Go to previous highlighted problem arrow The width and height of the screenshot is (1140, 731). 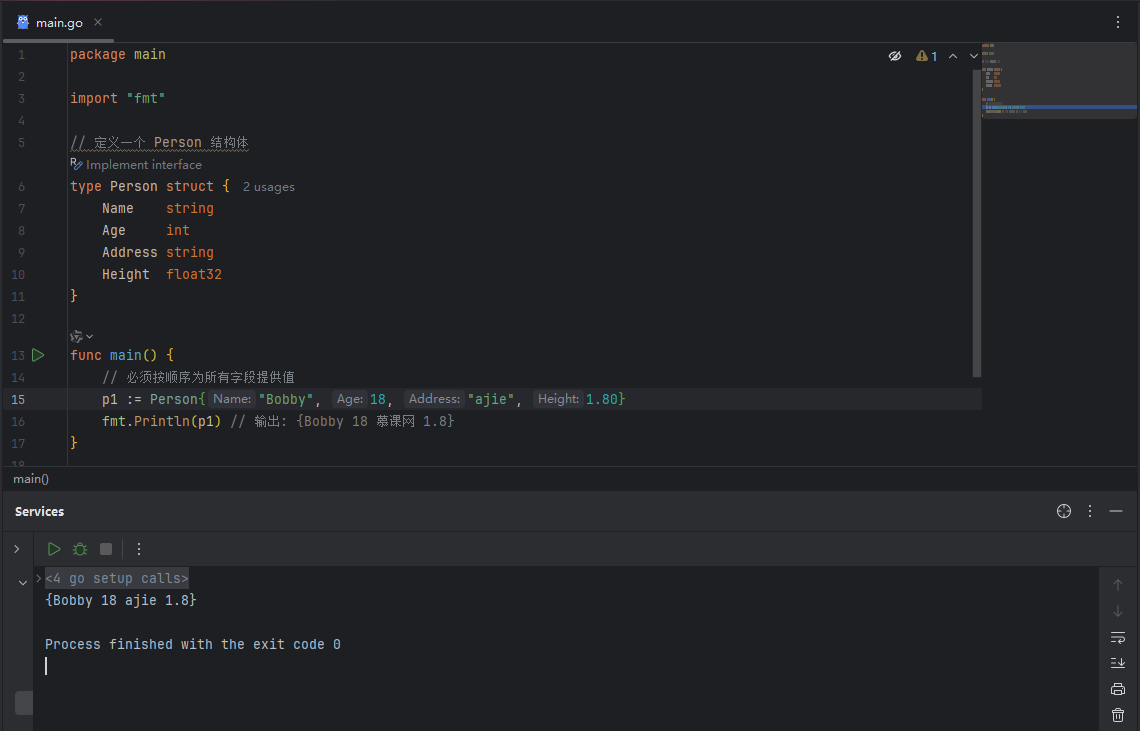click(x=952, y=56)
